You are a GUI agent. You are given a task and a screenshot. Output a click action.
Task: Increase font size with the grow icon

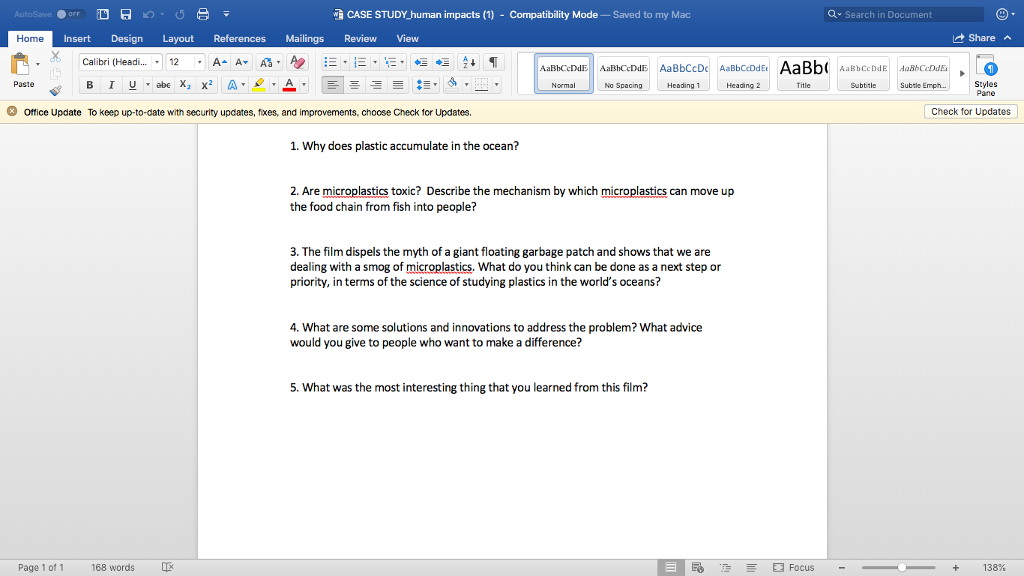pyautogui.click(x=219, y=62)
